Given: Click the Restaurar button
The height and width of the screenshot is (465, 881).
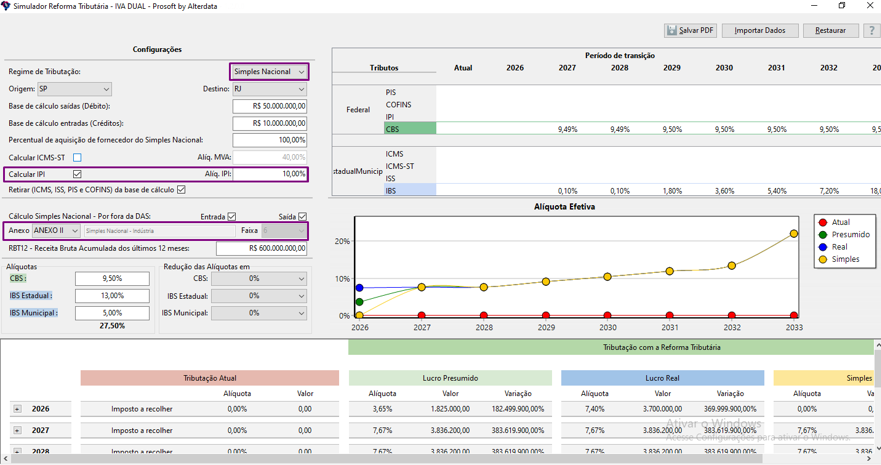Looking at the screenshot, I should pos(830,31).
